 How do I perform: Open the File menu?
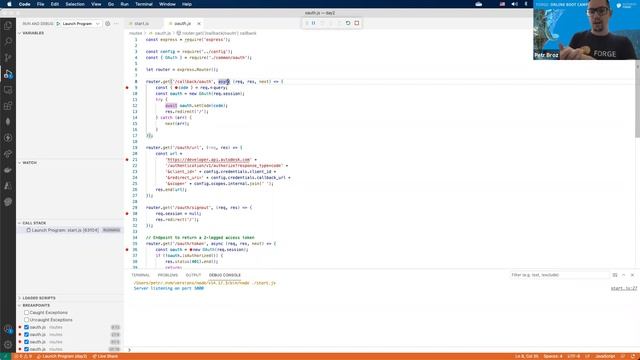click(40, 4)
